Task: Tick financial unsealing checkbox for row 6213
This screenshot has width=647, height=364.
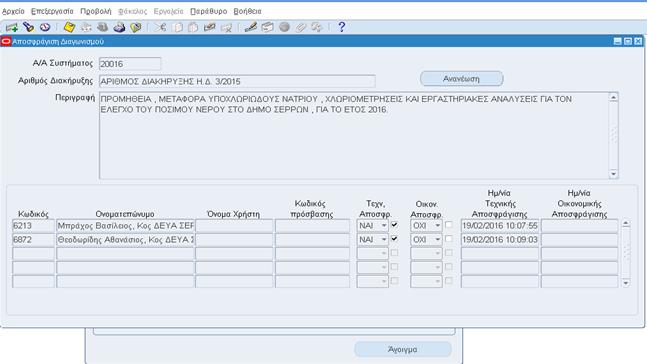Action: tap(449, 225)
